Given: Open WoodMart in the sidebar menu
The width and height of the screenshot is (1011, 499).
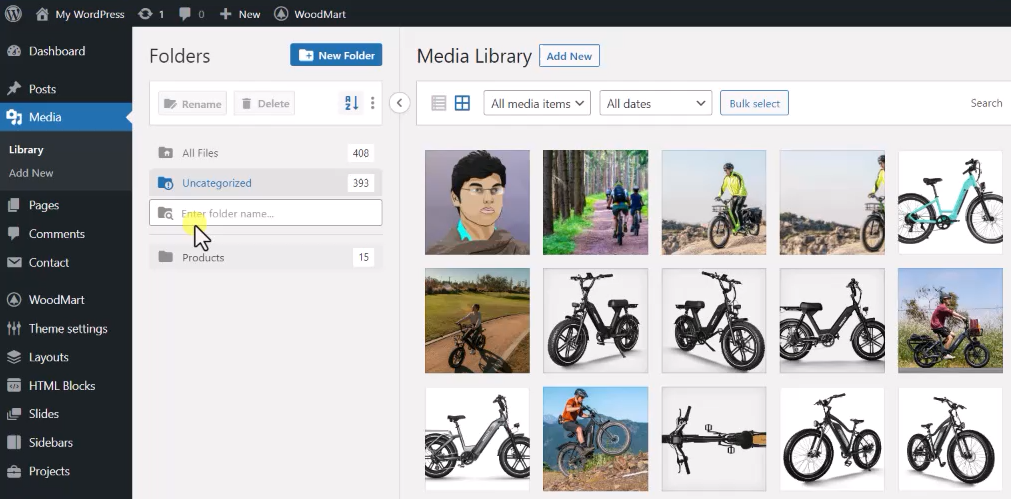Looking at the screenshot, I should click(x=56, y=299).
